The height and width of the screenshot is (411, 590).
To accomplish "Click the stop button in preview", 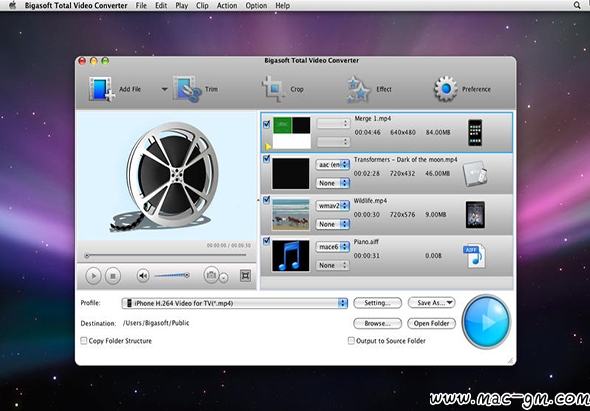I will pyautogui.click(x=113, y=276).
